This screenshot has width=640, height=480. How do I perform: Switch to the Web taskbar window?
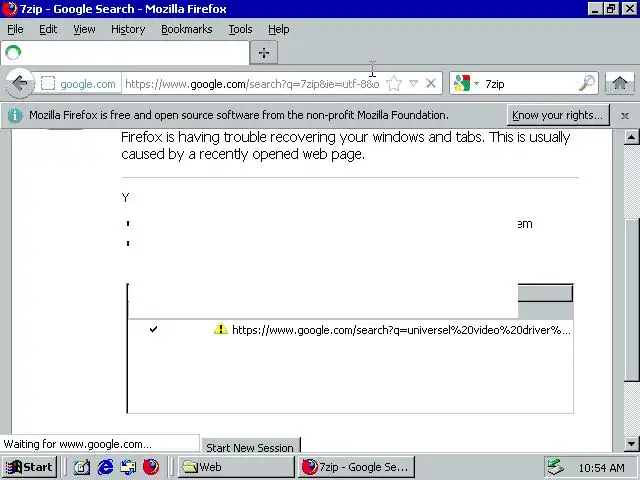click(x=236, y=467)
